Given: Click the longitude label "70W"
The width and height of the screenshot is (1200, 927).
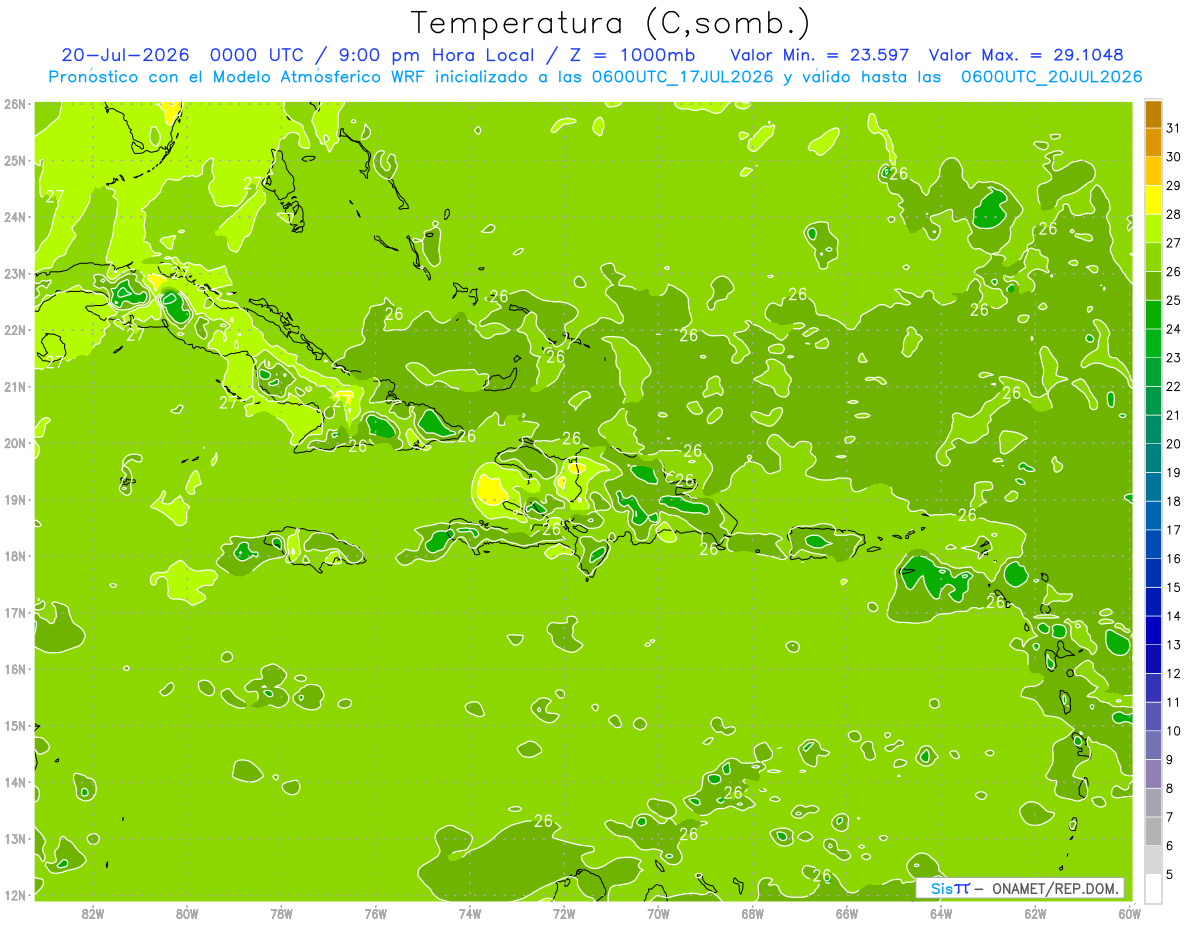Looking at the screenshot, I should 658,914.
